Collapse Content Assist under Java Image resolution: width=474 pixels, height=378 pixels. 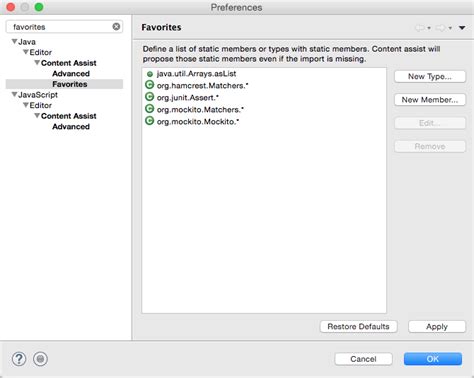click(x=37, y=63)
